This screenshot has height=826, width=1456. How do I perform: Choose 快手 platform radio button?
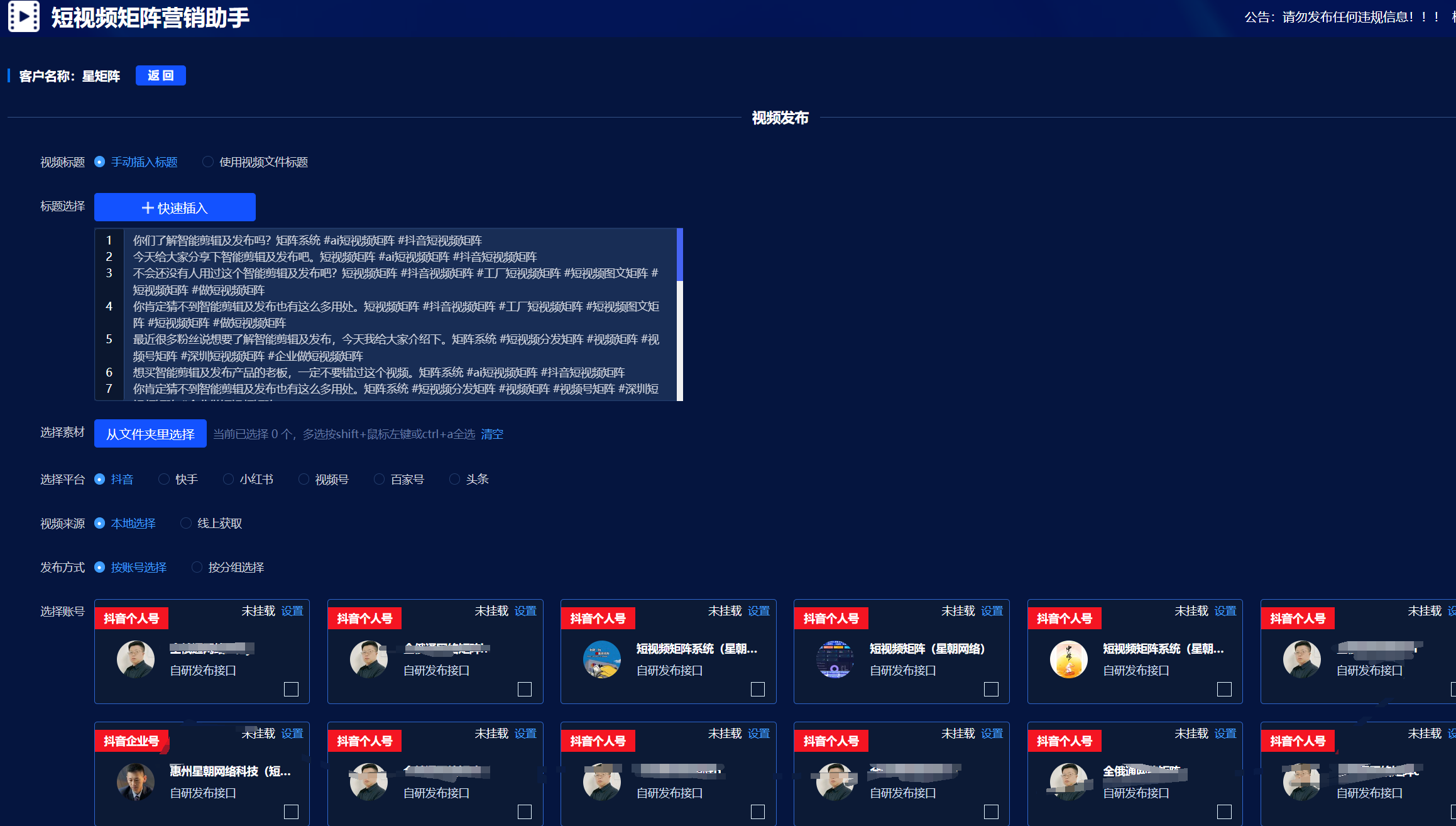tap(164, 480)
